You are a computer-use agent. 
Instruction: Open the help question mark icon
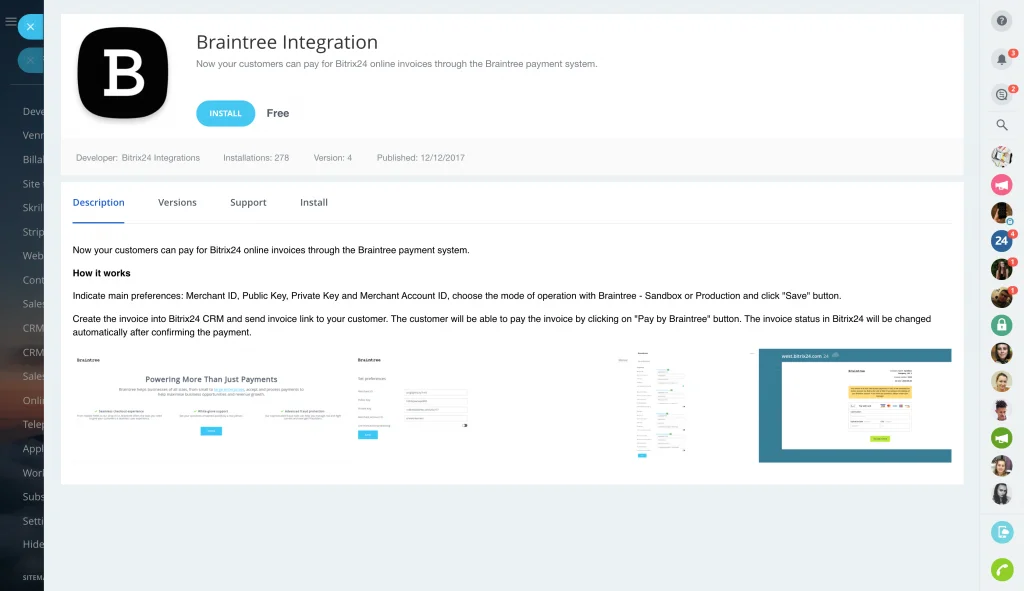point(1002,21)
